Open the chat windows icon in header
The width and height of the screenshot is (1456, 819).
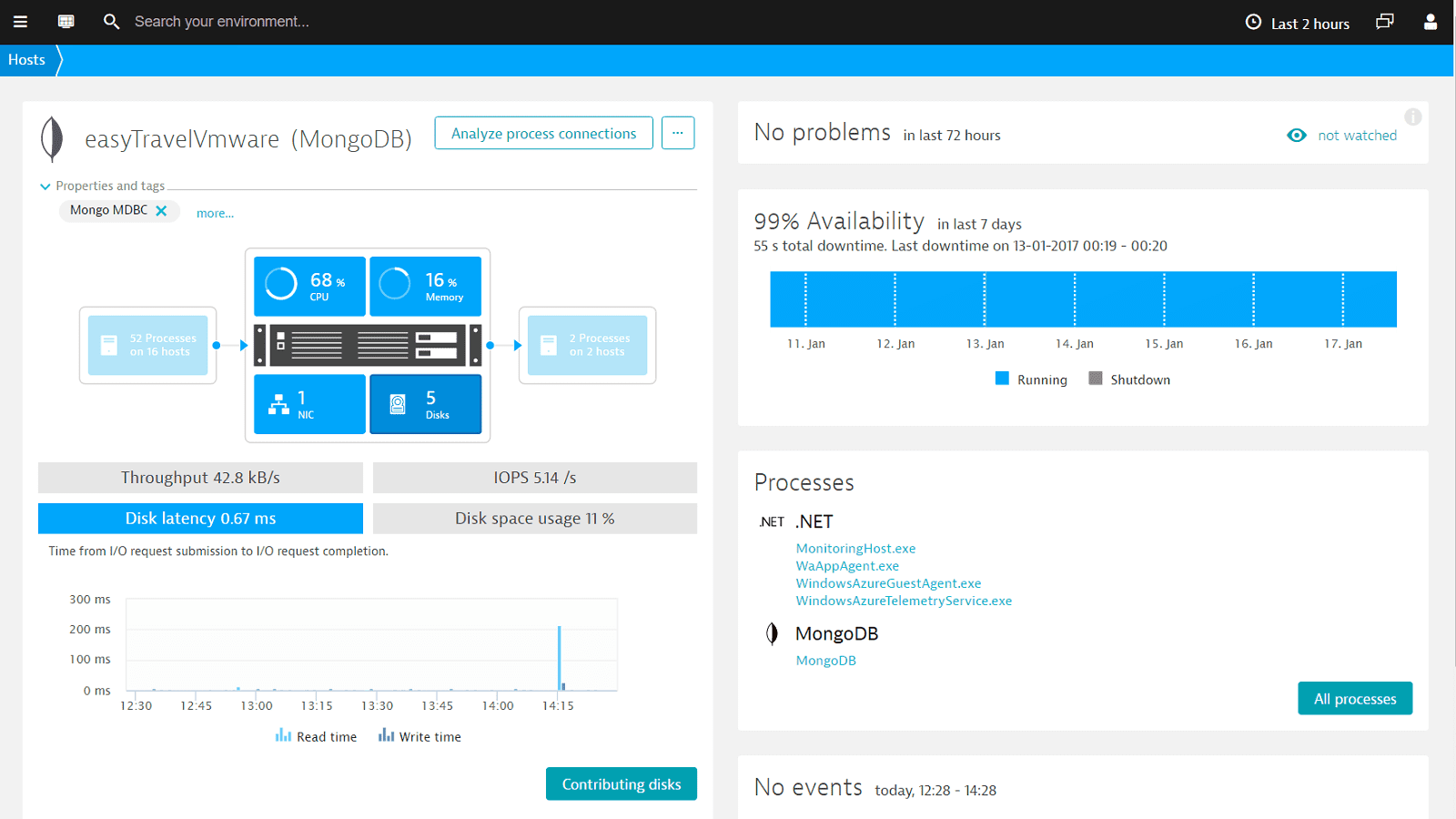point(1384,22)
